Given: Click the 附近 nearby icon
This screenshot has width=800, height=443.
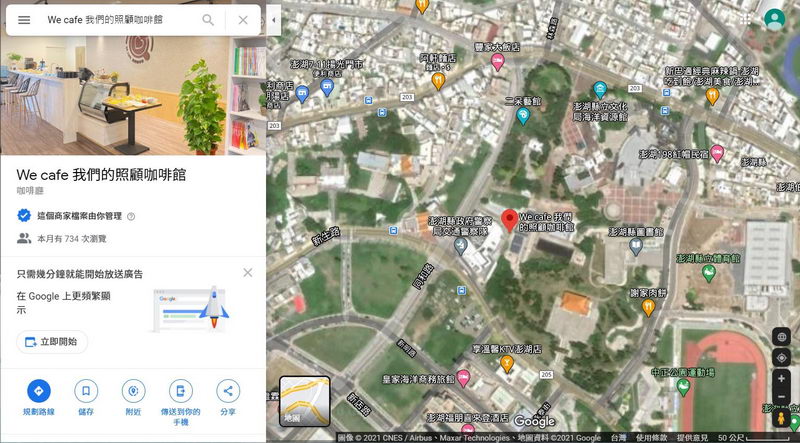Looking at the screenshot, I should pos(134,391).
